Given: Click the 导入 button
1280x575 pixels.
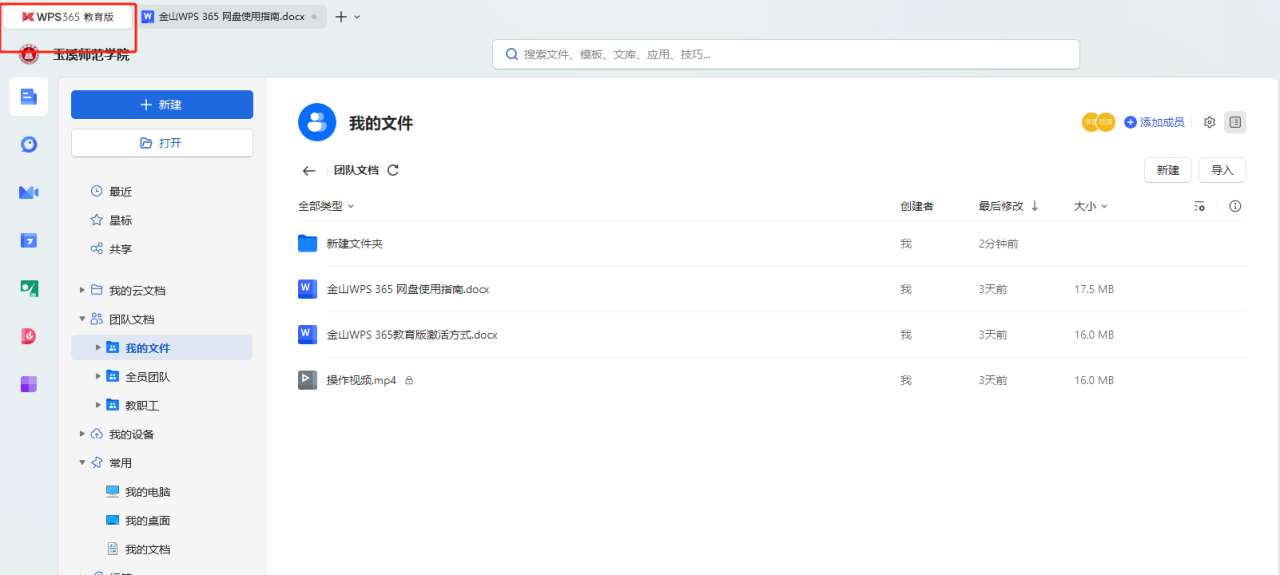Looking at the screenshot, I should point(1222,170).
